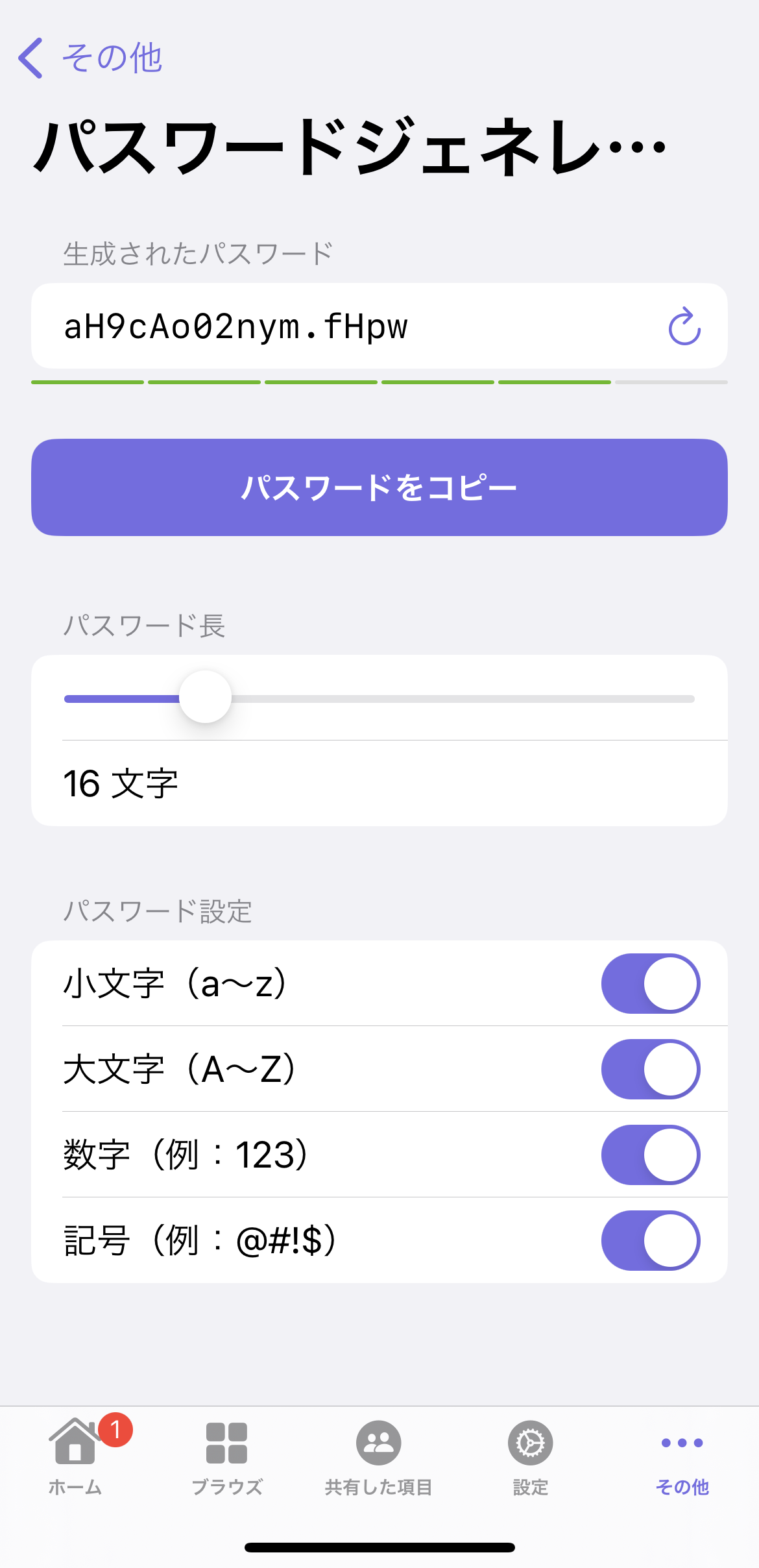759x1568 pixels.
Task: Disable symbols (例：@#!$) switch
Action: (650, 1240)
